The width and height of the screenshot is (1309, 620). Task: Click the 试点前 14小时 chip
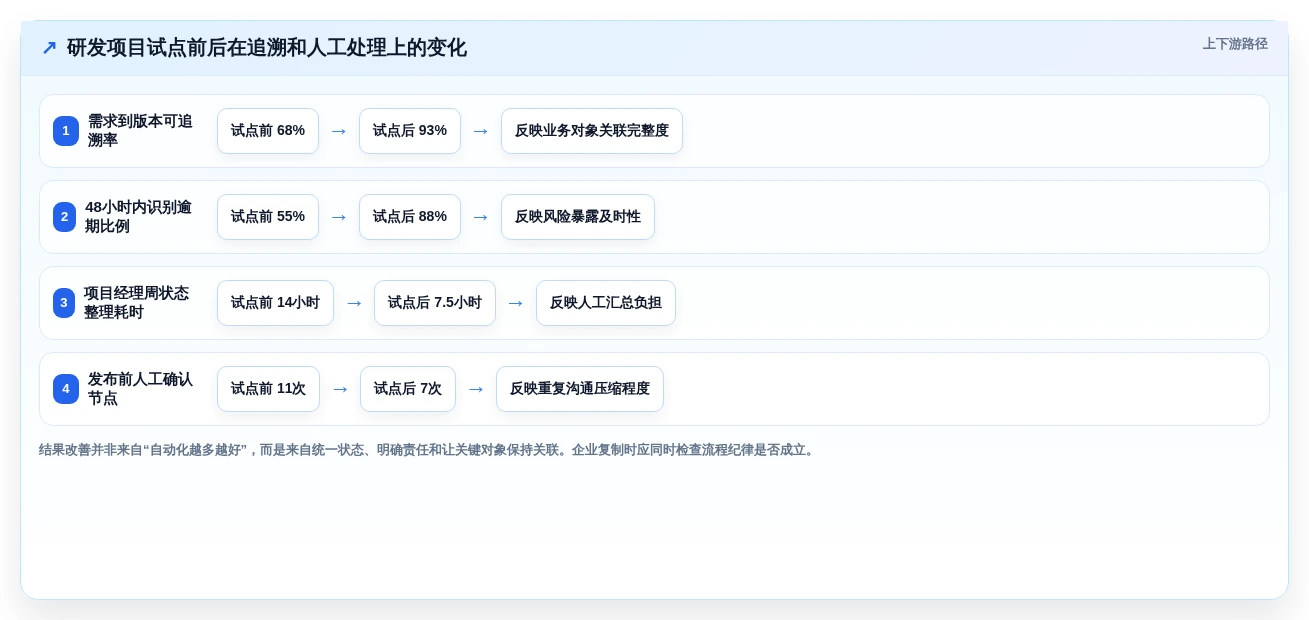coord(275,303)
